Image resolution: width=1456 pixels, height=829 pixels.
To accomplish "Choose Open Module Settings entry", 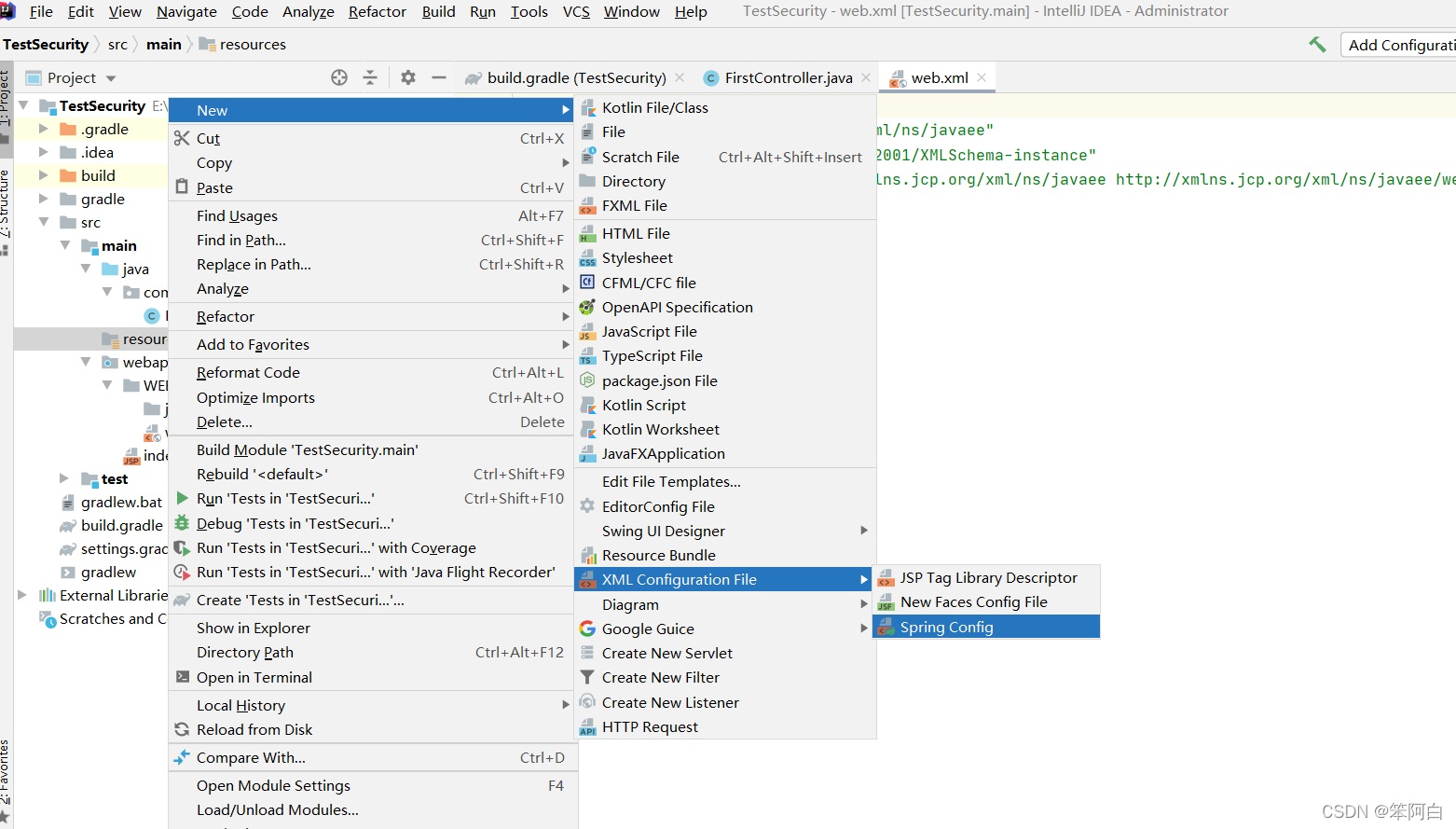I will click(x=373, y=785).
